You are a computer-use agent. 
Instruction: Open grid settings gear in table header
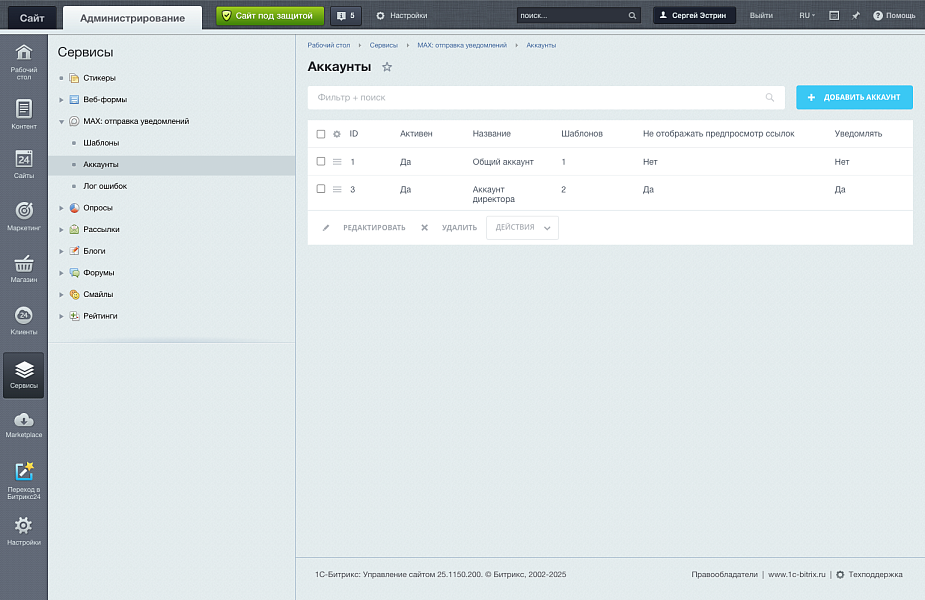tap(337, 134)
